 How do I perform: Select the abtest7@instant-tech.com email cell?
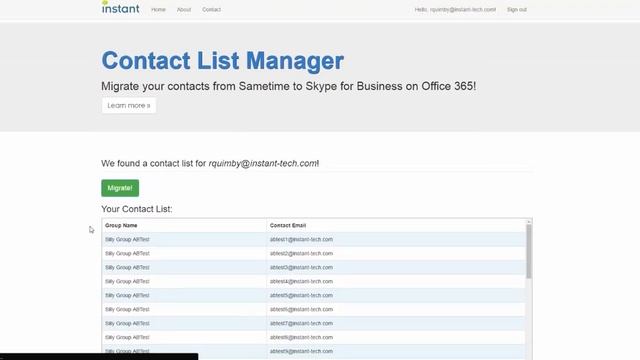(396, 323)
